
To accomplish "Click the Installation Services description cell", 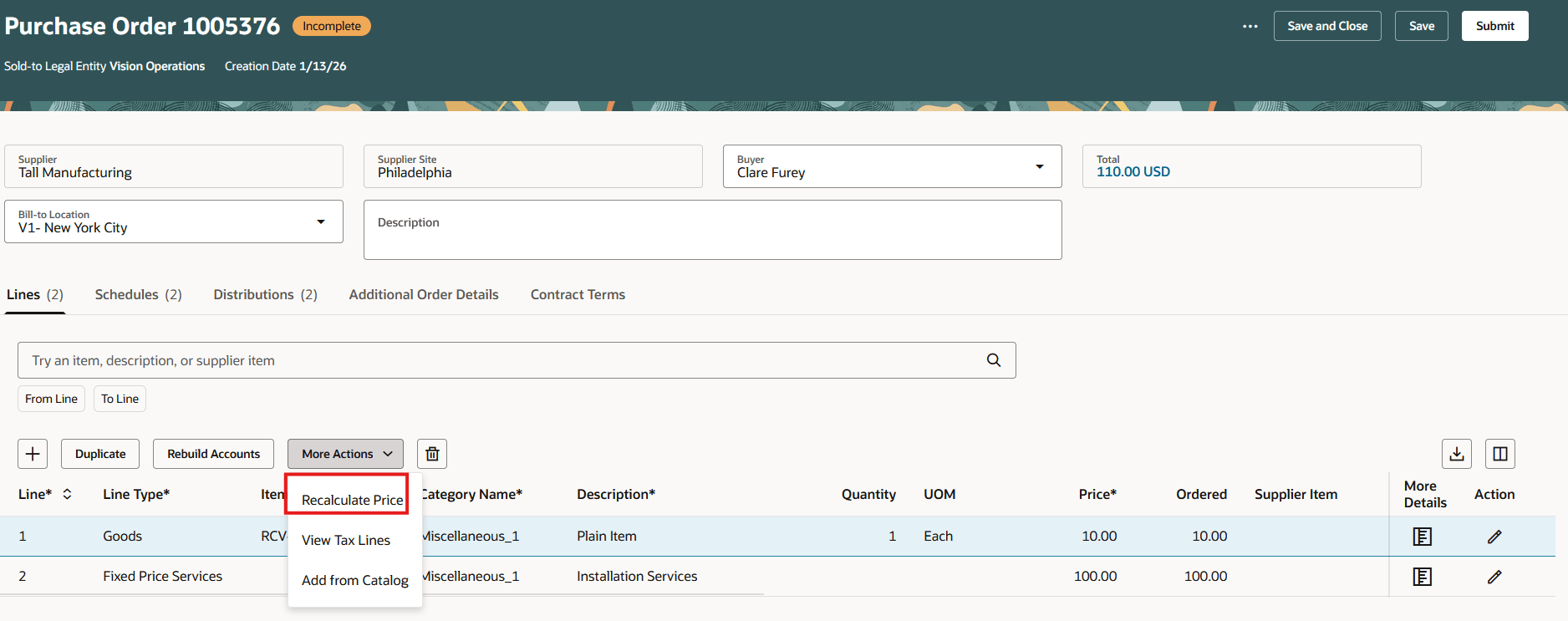I will (x=637, y=577).
